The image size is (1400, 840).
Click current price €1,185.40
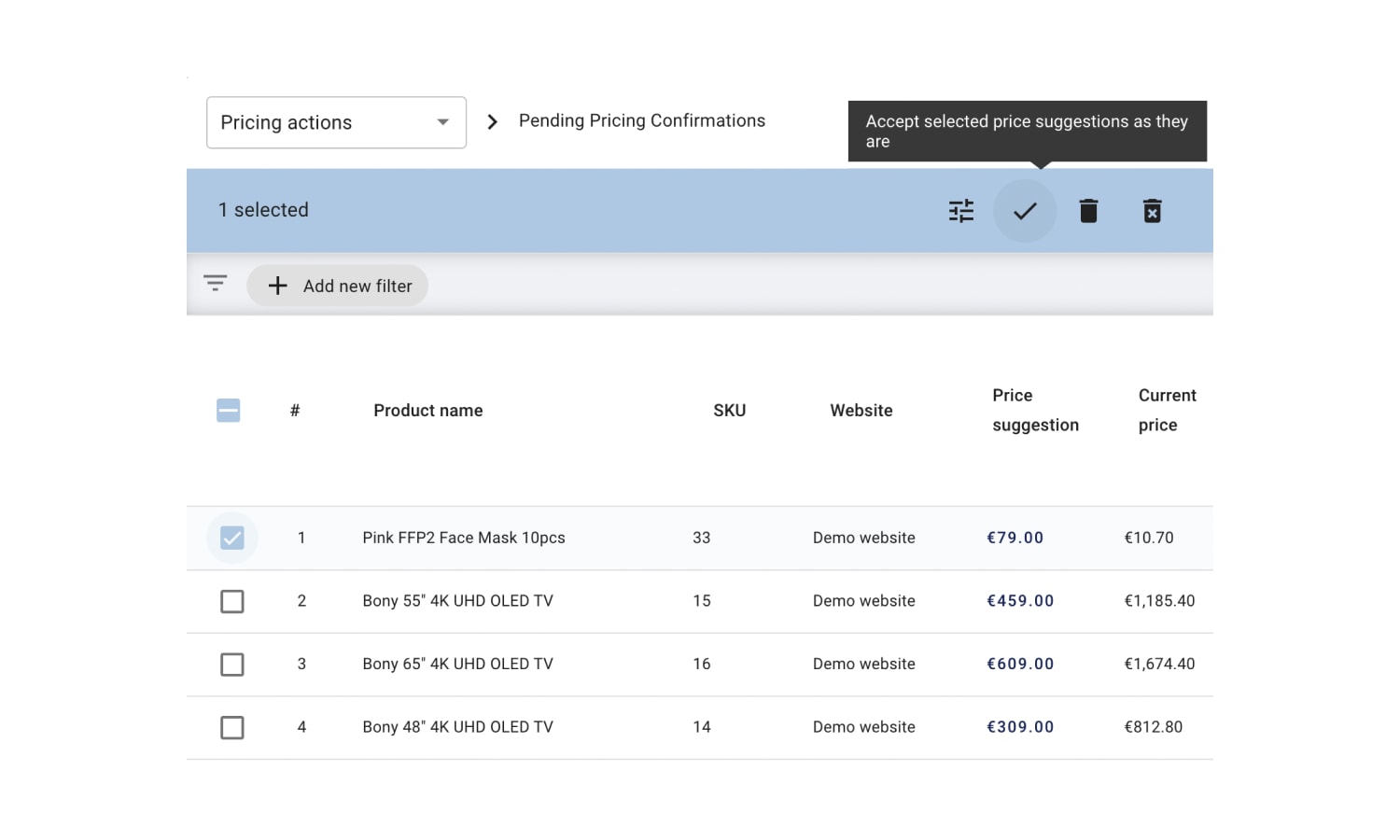coord(1159,601)
